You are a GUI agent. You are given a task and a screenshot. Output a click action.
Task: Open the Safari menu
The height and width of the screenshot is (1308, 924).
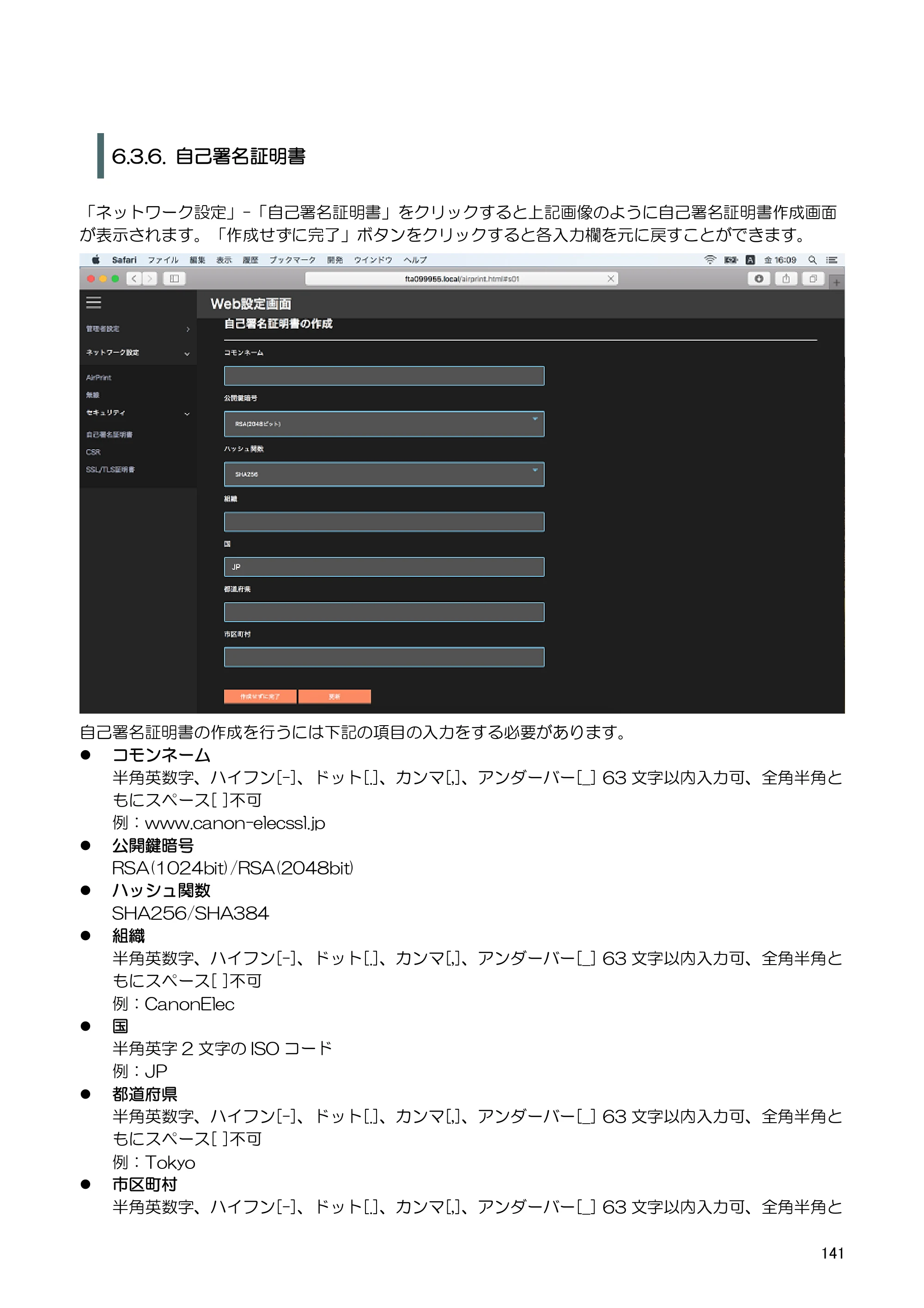[124, 260]
